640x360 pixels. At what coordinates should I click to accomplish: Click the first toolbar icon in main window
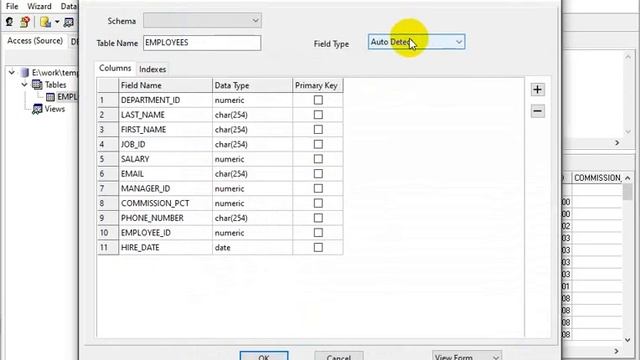pos(9,22)
